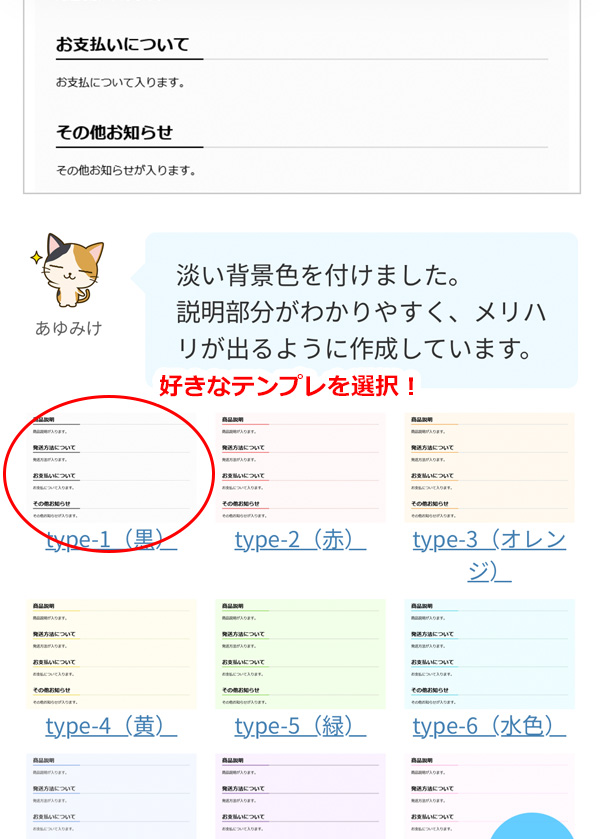This screenshot has width=600, height=839.
Task: Select the red type-2 template thumbnail
Action: pyautogui.click(x=300, y=468)
